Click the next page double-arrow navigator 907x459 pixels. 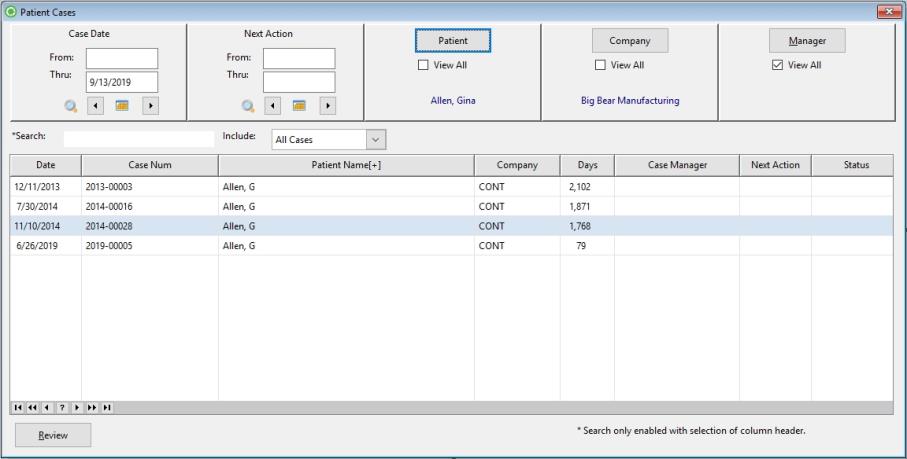[92, 408]
